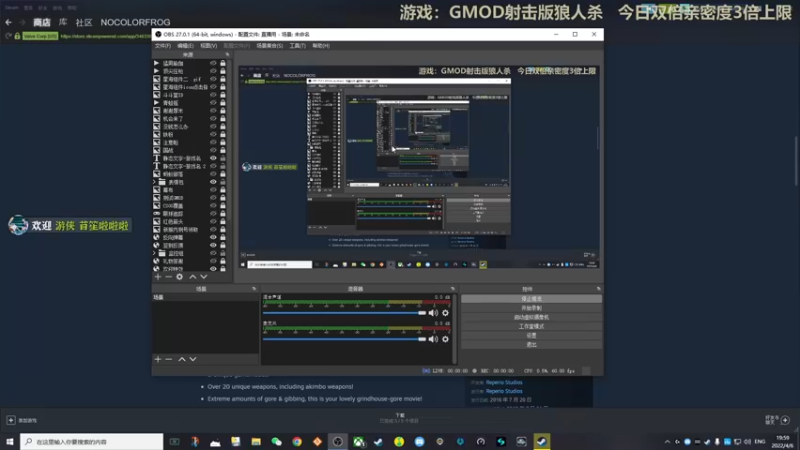
Task: Click the 开始录制 button
Action: tap(531, 308)
